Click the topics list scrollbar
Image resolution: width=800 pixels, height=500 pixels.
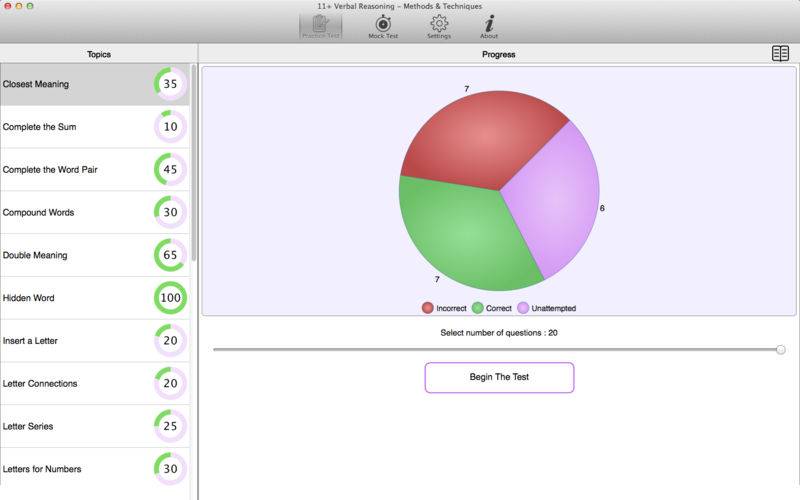[x=193, y=163]
